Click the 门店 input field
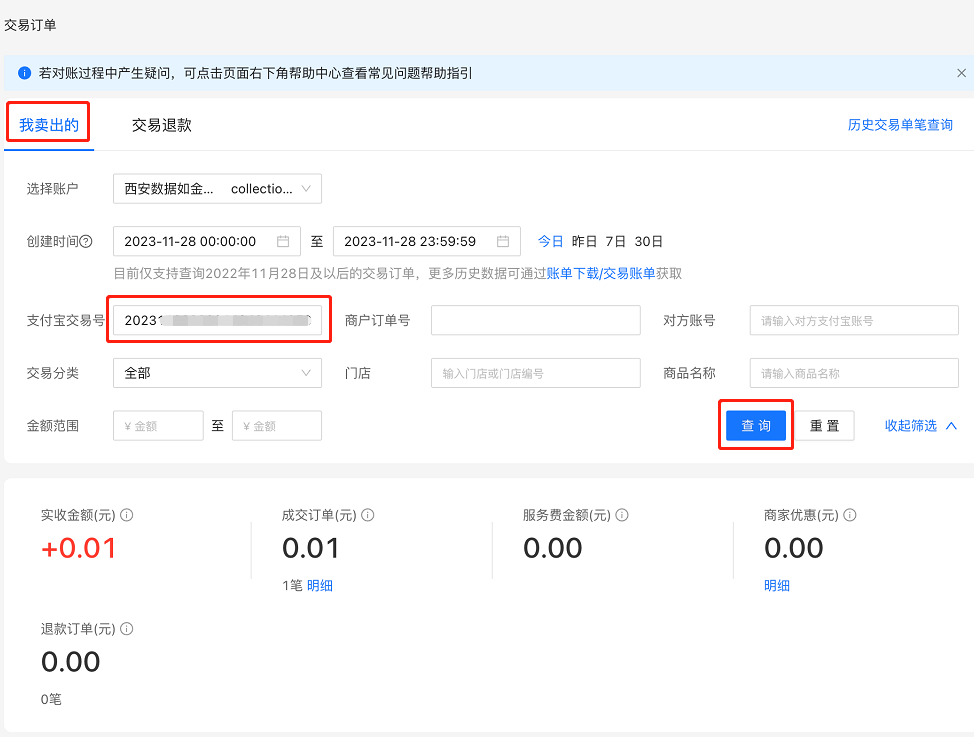Viewport: 974px width, 737px height. point(535,373)
